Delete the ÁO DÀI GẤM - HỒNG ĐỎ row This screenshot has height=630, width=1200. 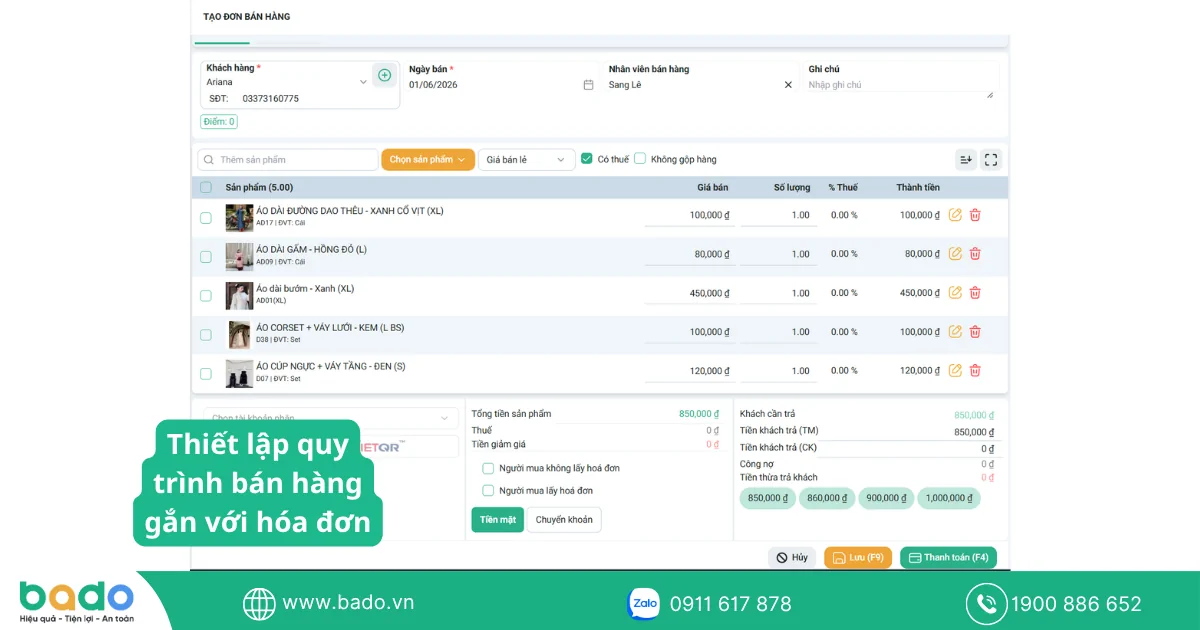pyautogui.click(x=975, y=254)
